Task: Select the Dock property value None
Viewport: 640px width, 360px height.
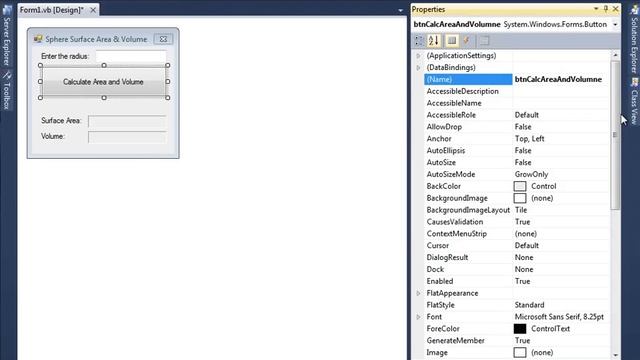Action: coord(524,269)
